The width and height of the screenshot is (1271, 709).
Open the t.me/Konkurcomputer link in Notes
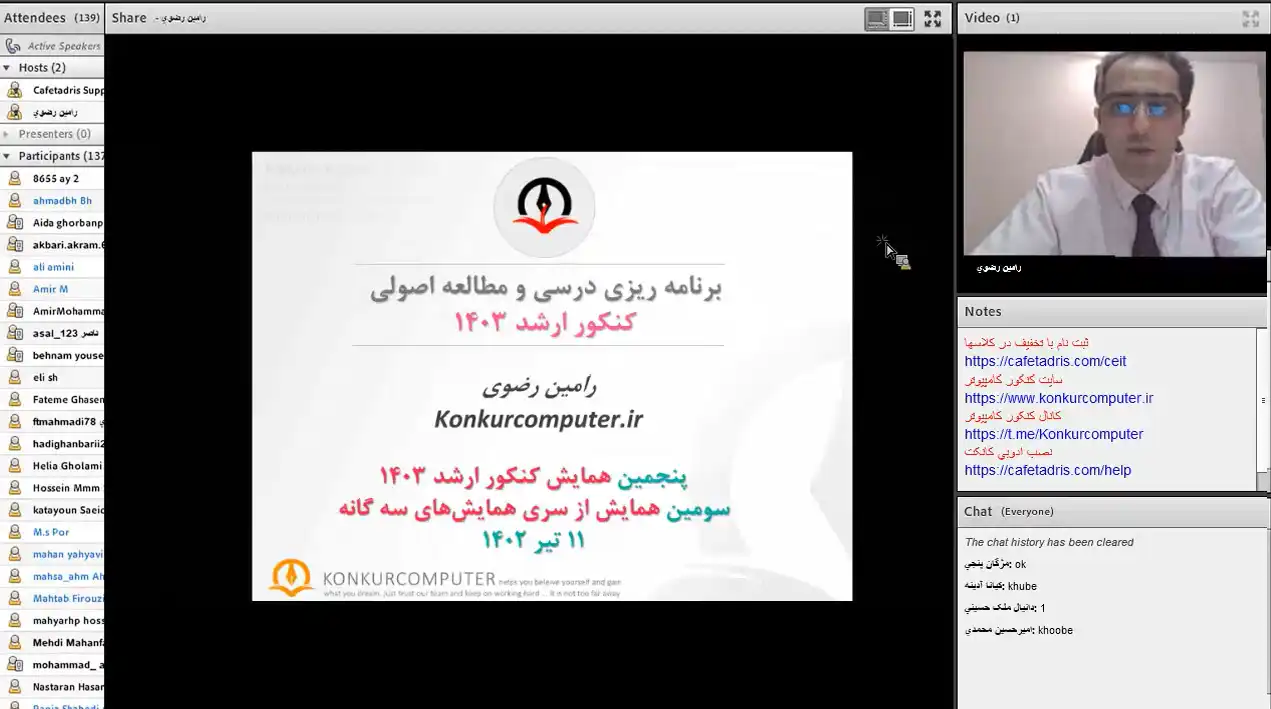click(x=1054, y=434)
